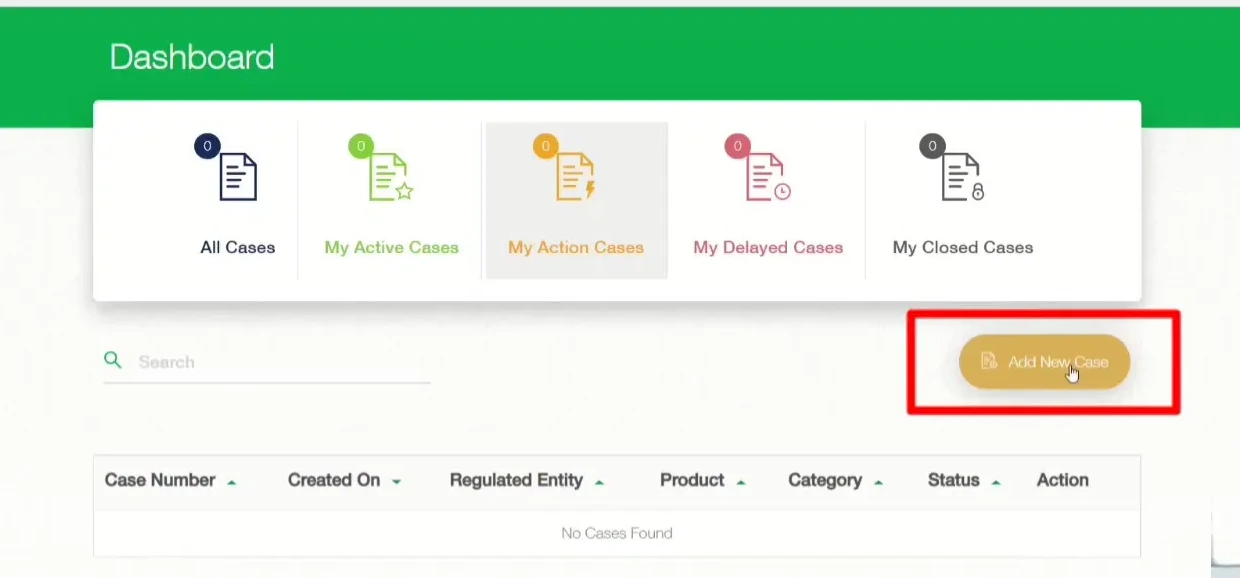Click the My Action Cases lightning document icon
The height and width of the screenshot is (578, 1240).
575,177
